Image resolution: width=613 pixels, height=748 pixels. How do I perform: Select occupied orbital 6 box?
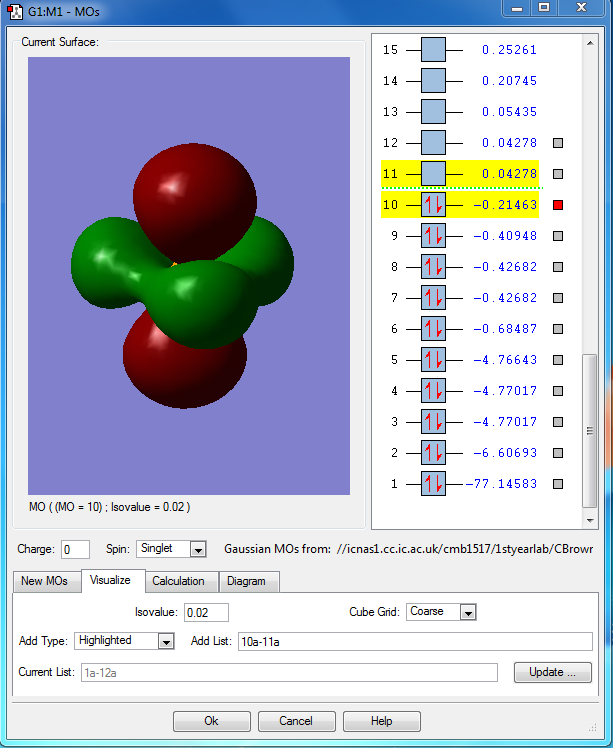433,329
